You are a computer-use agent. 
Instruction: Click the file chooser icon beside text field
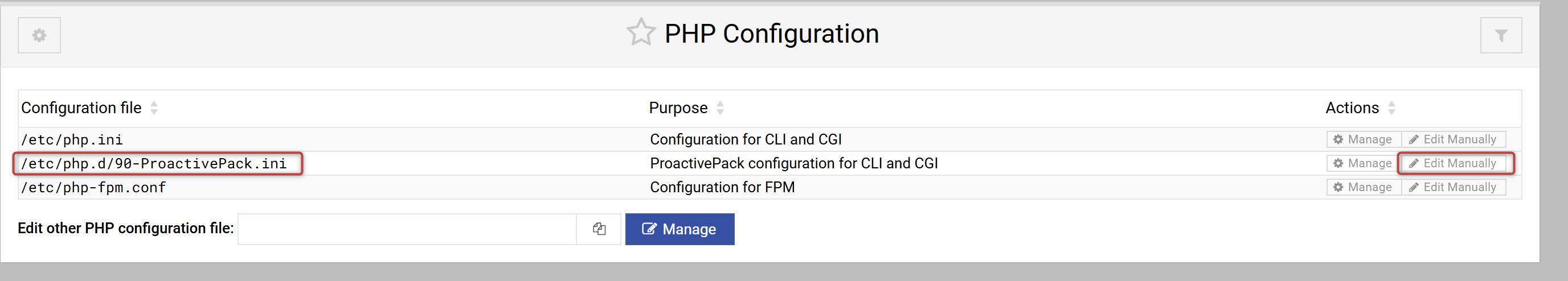tap(599, 229)
